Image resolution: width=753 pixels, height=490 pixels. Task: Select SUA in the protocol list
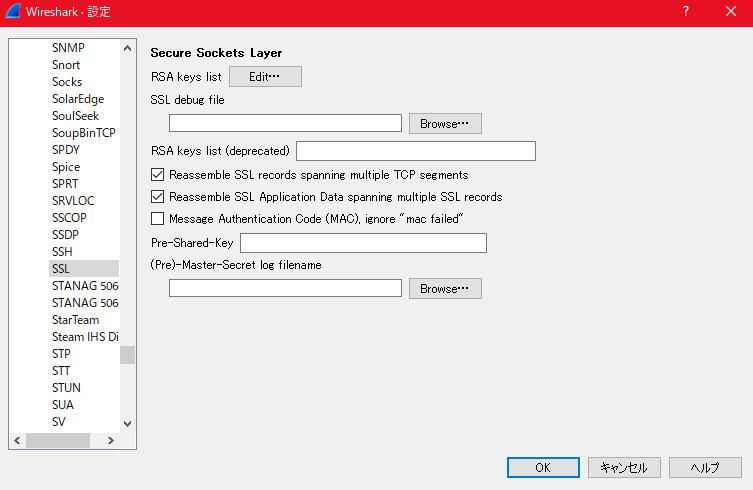click(63, 405)
